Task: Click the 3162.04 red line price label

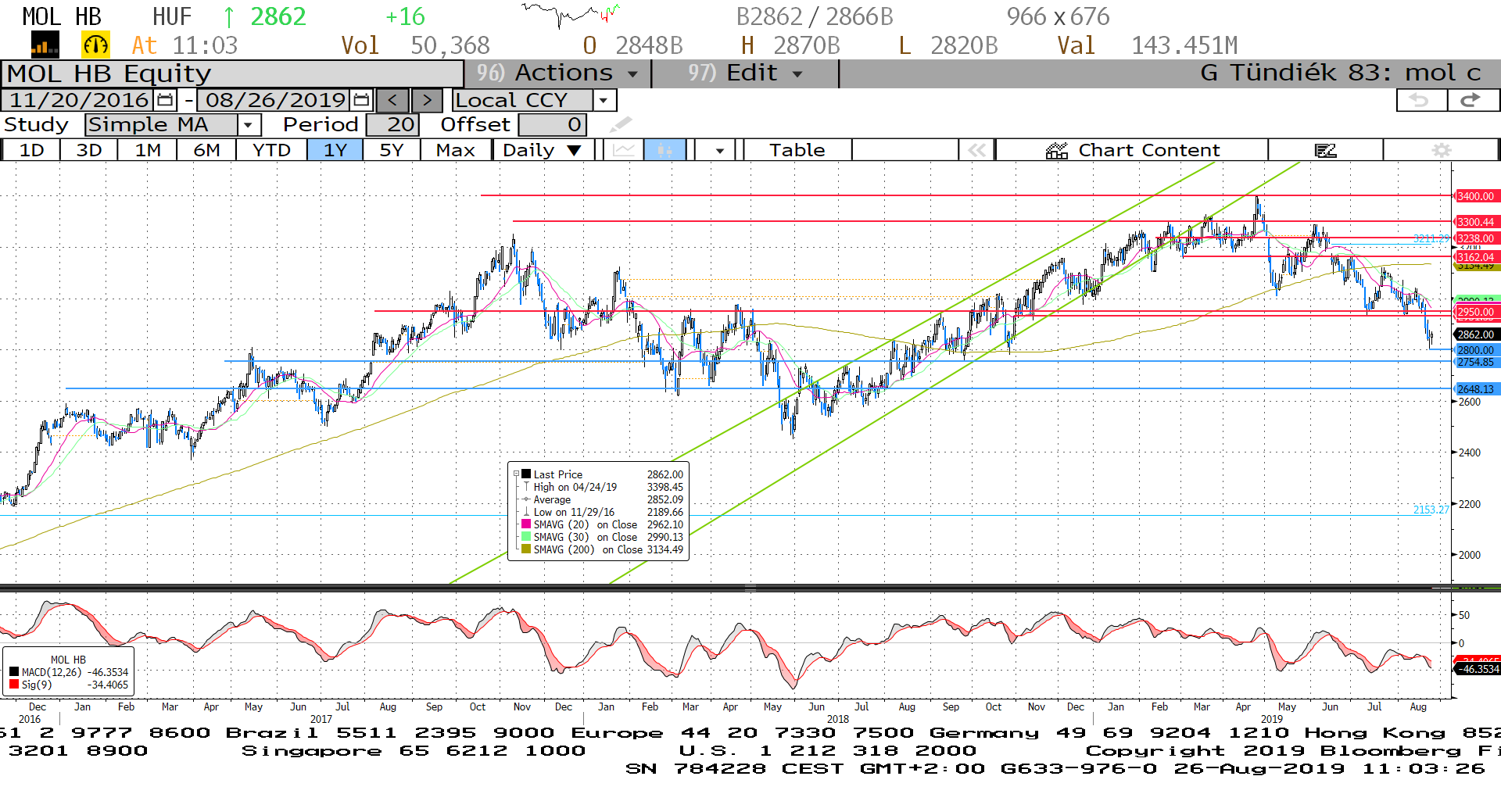Action: pyautogui.click(x=1476, y=257)
